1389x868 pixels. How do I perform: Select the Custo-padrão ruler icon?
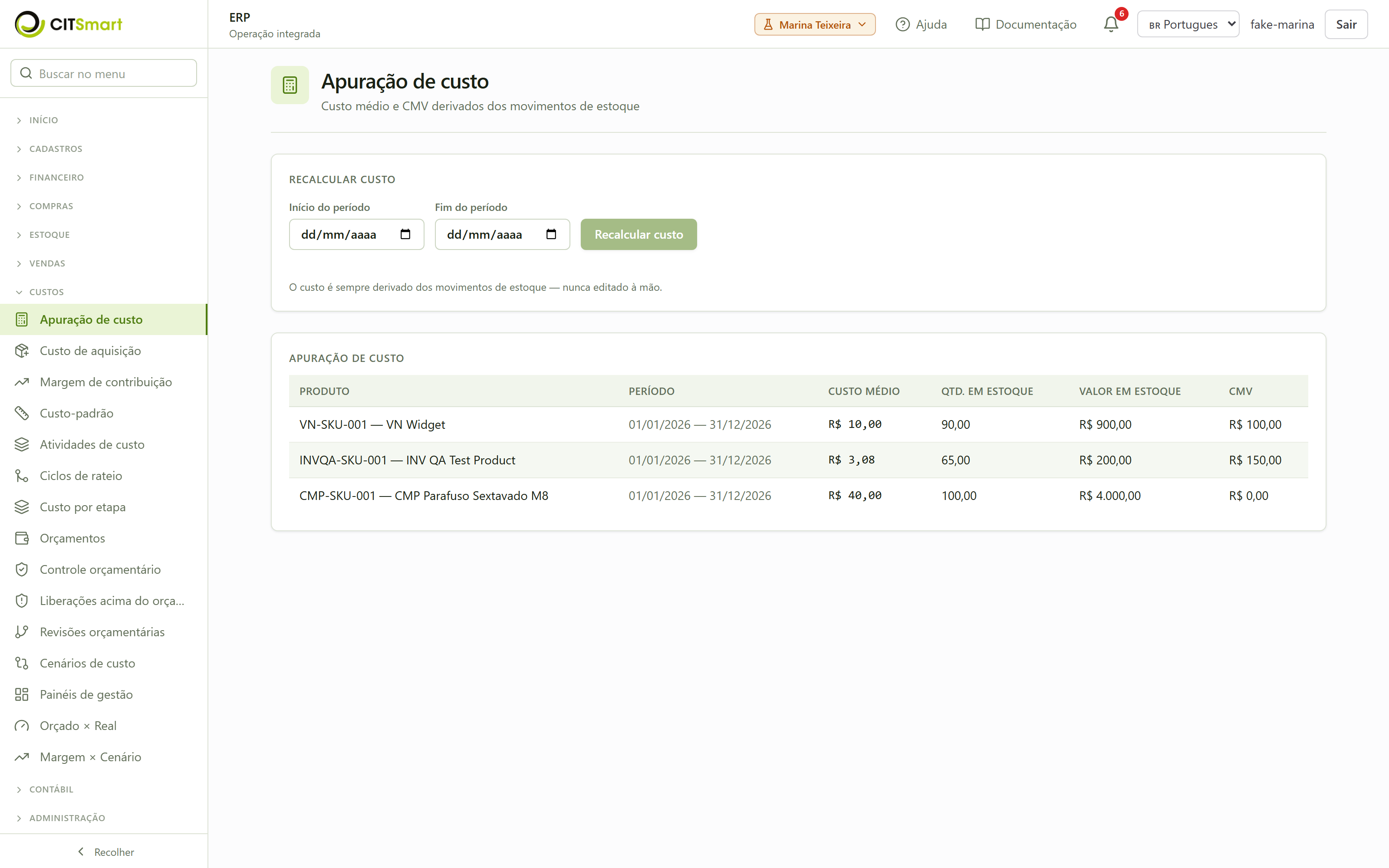[22, 413]
